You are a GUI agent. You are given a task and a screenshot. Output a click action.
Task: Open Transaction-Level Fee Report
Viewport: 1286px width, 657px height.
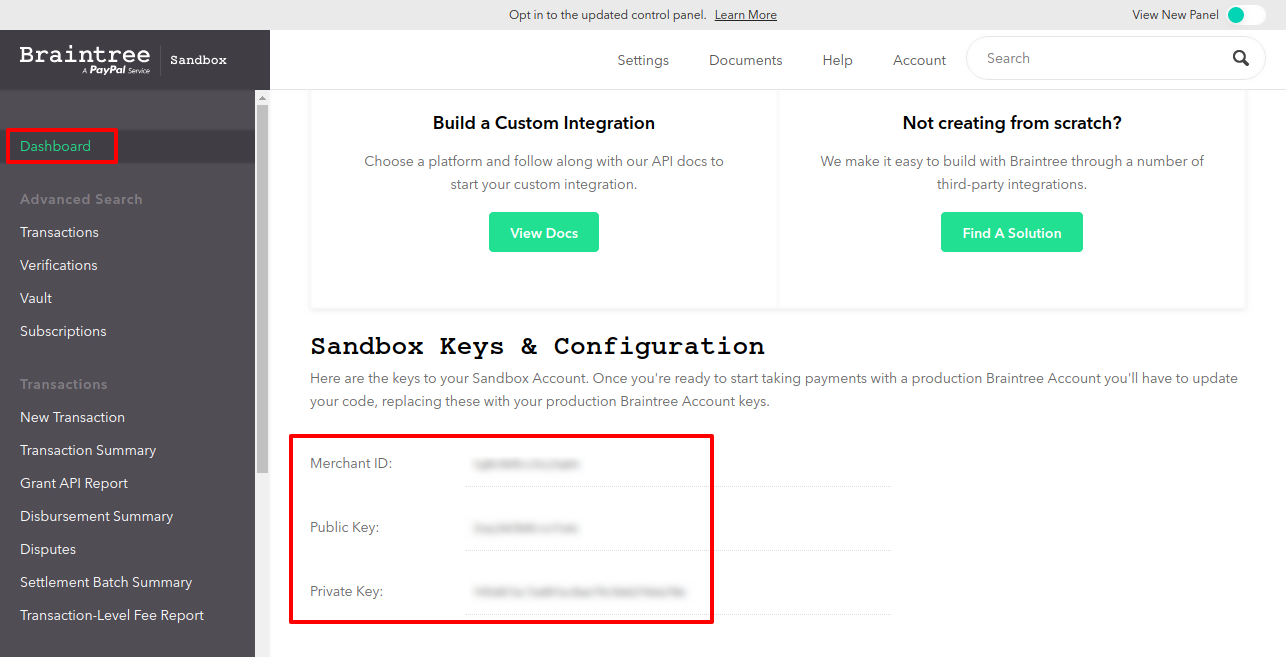coord(112,615)
